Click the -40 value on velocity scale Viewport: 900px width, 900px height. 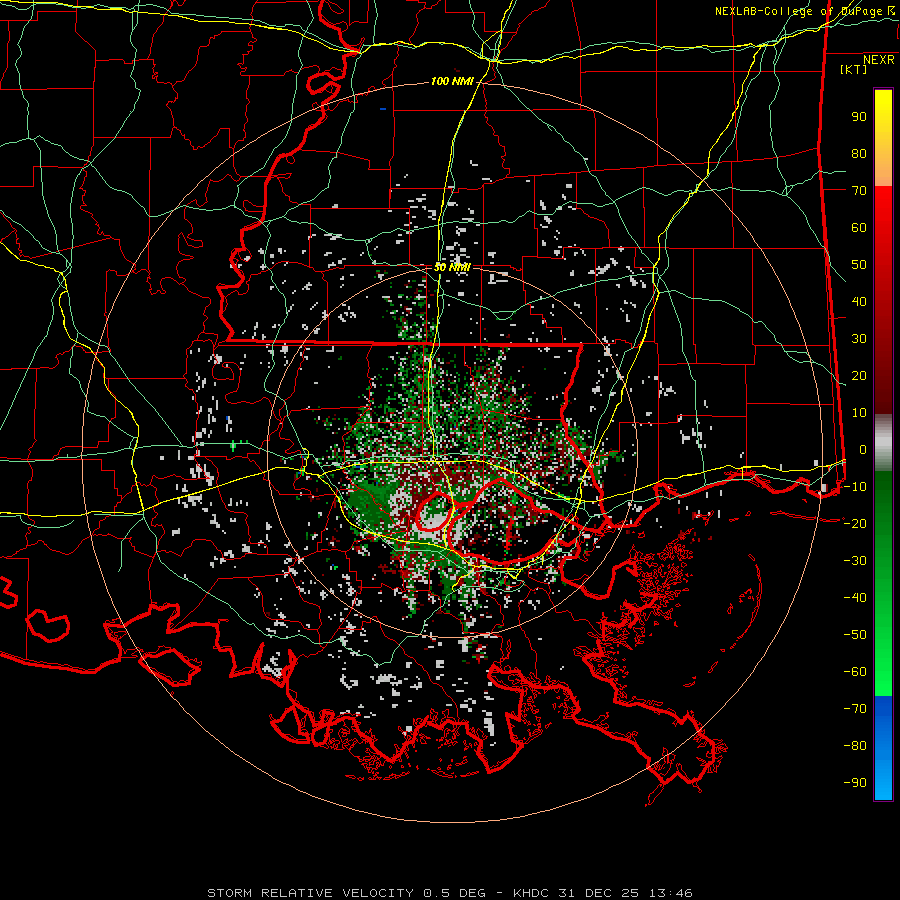coord(855,598)
